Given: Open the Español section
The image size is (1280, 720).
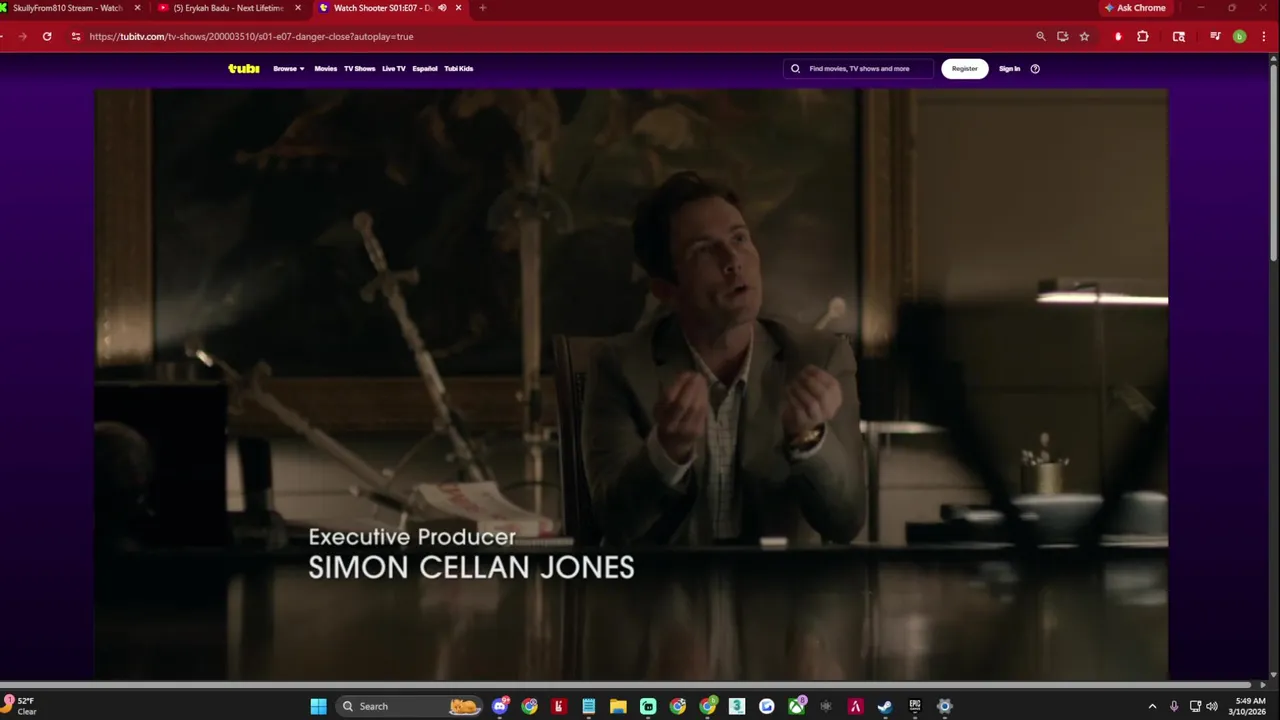Looking at the screenshot, I should click(425, 69).
